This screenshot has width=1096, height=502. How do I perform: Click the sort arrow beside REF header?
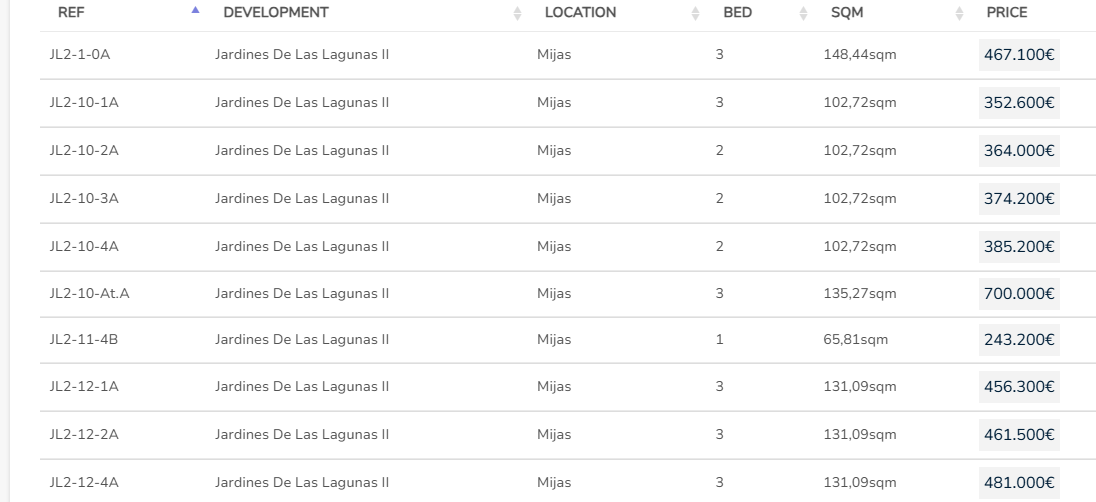click(x=195, y=11)
